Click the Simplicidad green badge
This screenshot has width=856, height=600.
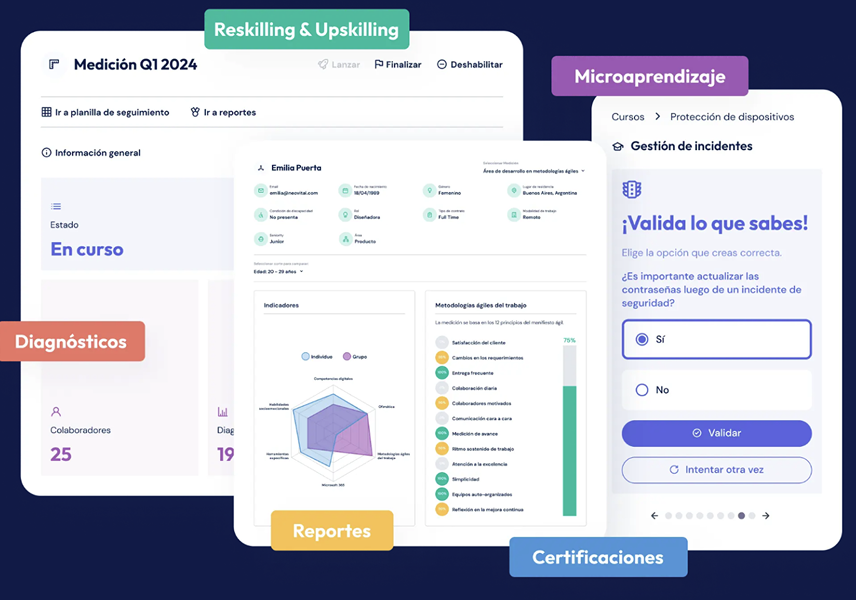(442, 479)
